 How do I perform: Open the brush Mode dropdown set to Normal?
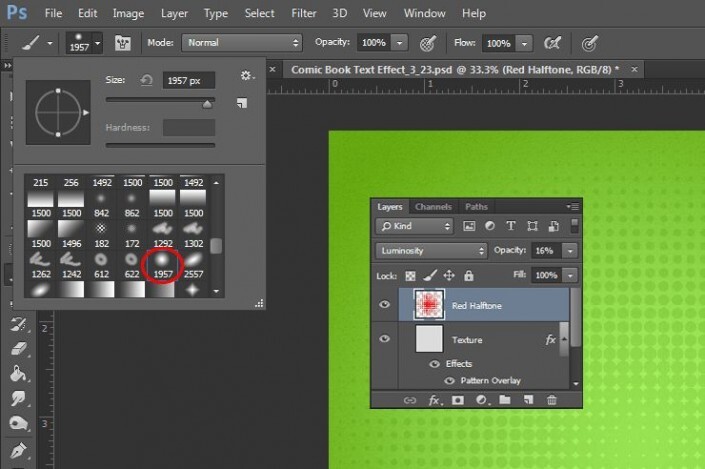(x=241, y=43)
